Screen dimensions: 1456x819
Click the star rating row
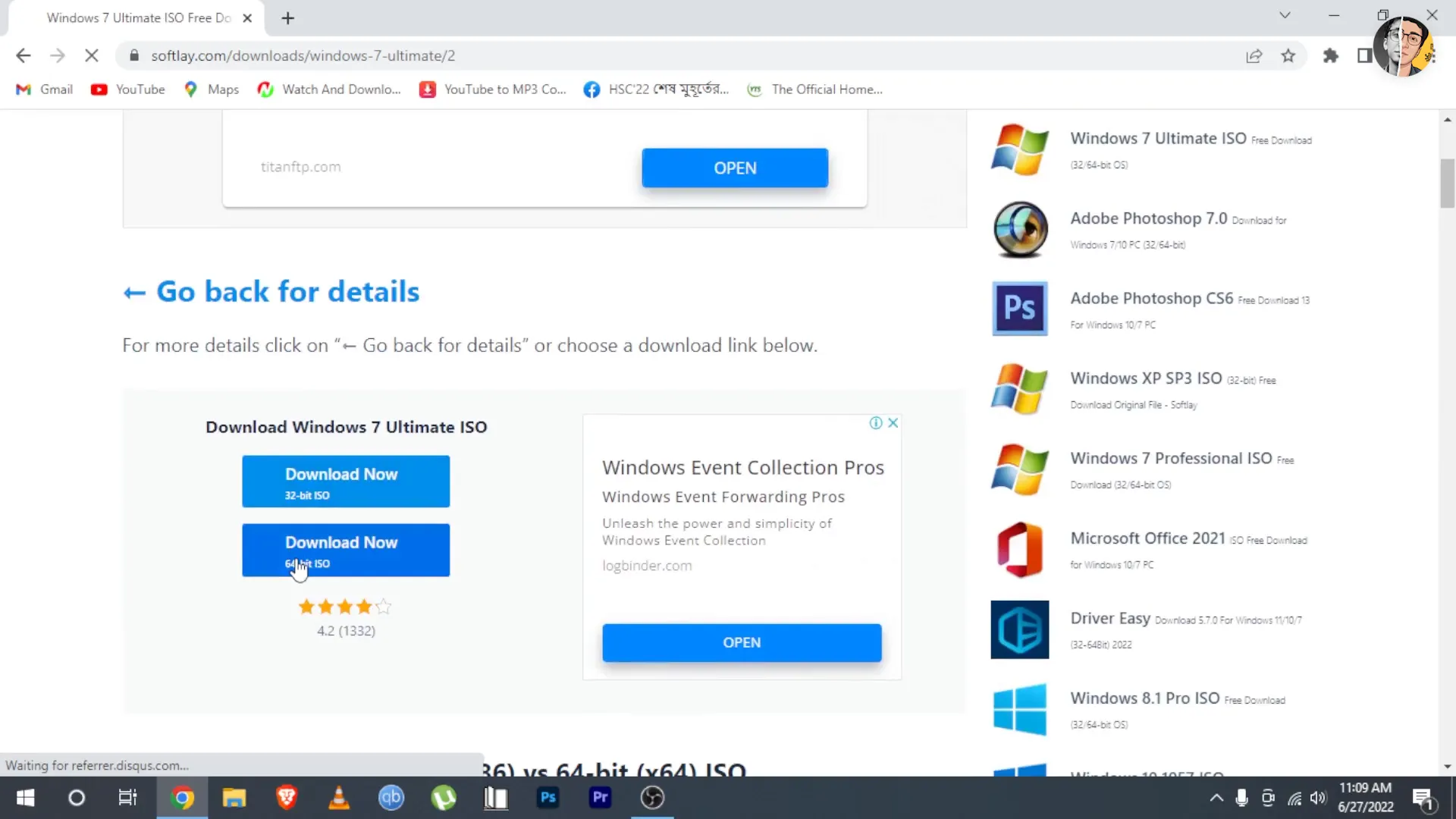click(x=345, y=607)
